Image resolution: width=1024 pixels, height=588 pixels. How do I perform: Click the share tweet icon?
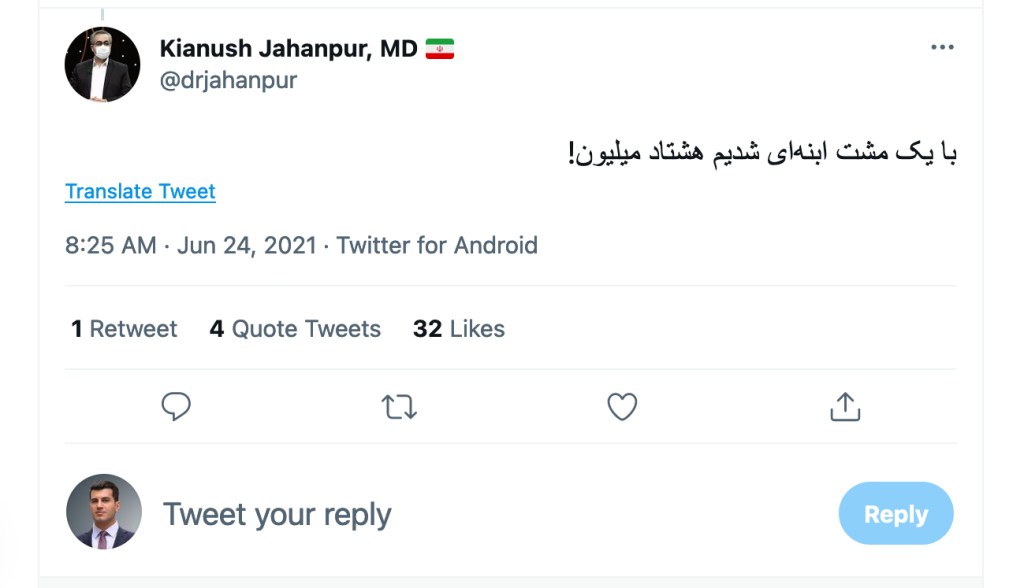(845, 406)
